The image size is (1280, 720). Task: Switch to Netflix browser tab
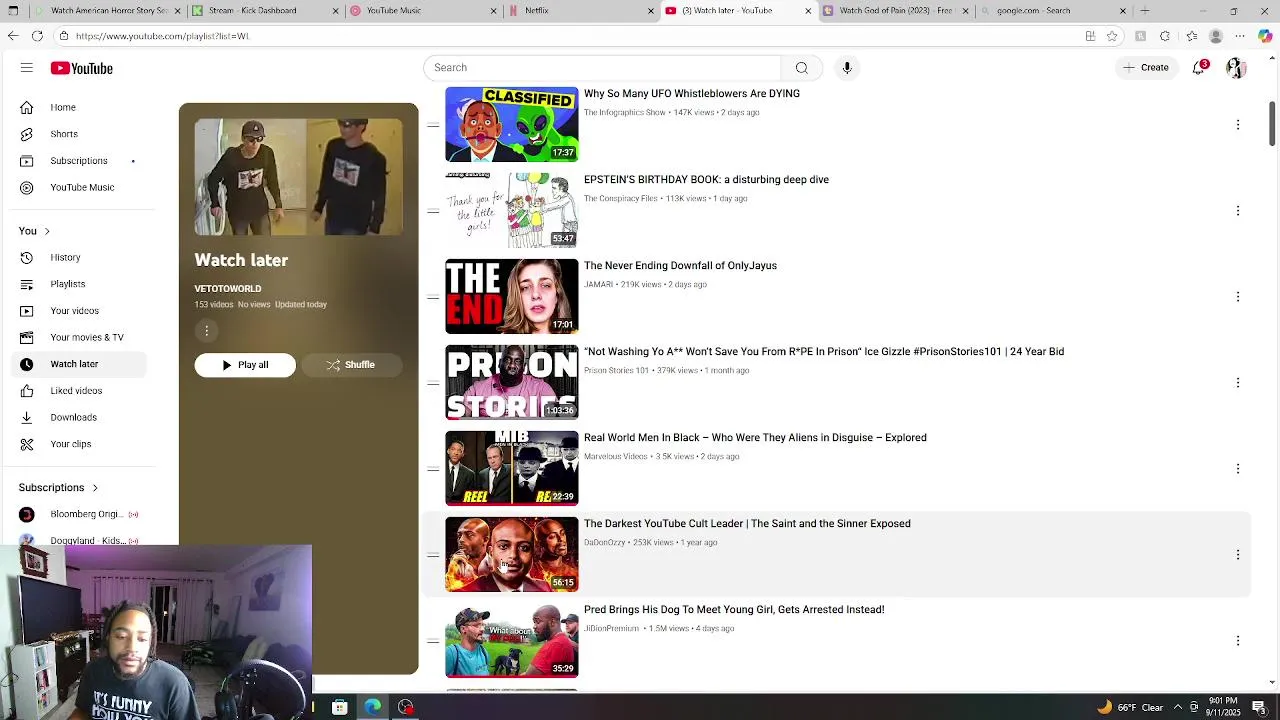click(x=580, y=11)
